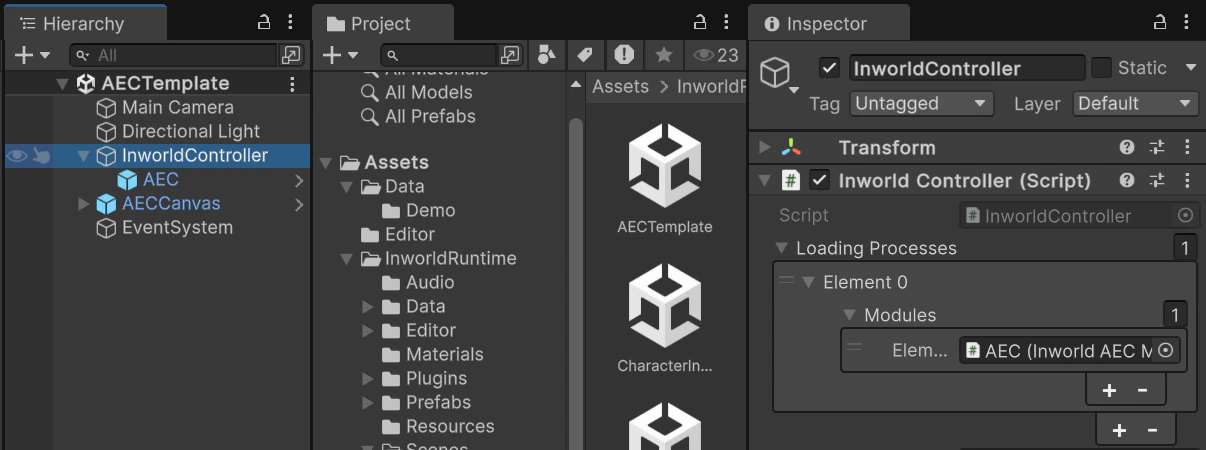Lock the Project panel
The height and width of the screenshot is (450, 1206).
pos(702,22)
